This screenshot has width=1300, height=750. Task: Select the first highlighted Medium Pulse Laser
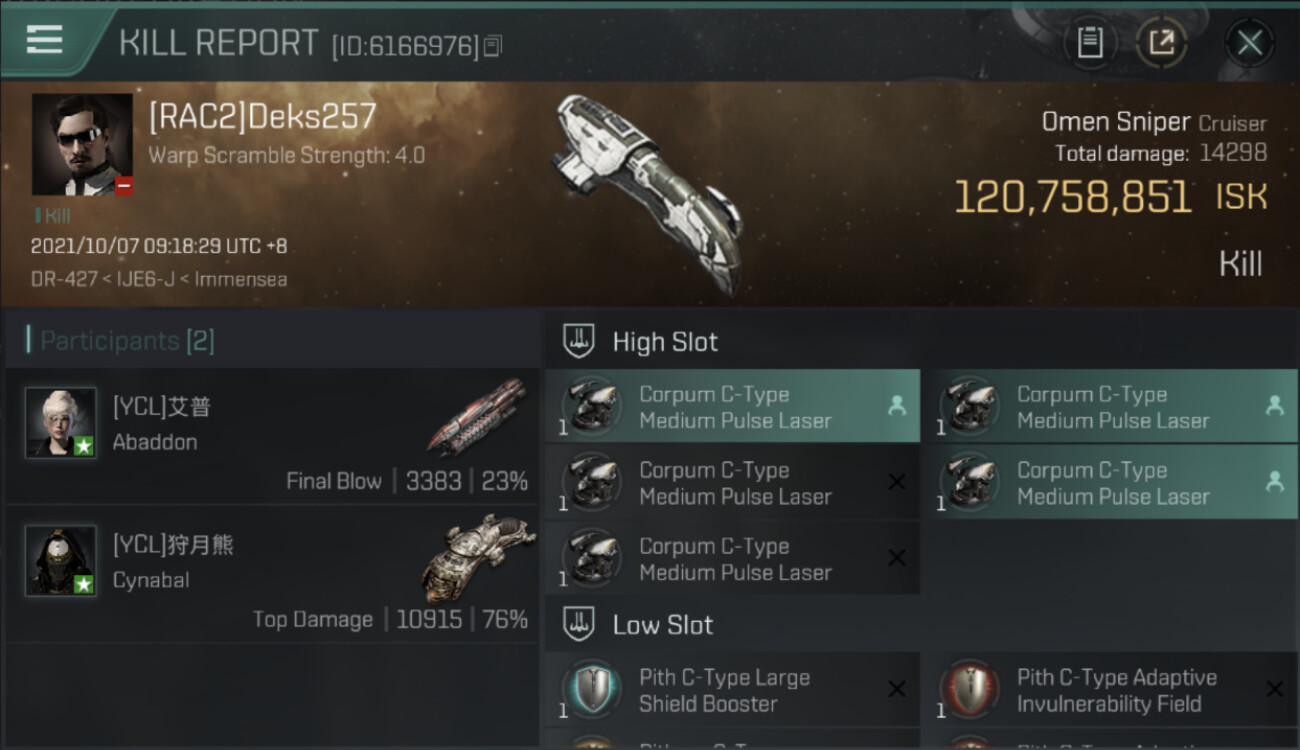click(732, 407)
